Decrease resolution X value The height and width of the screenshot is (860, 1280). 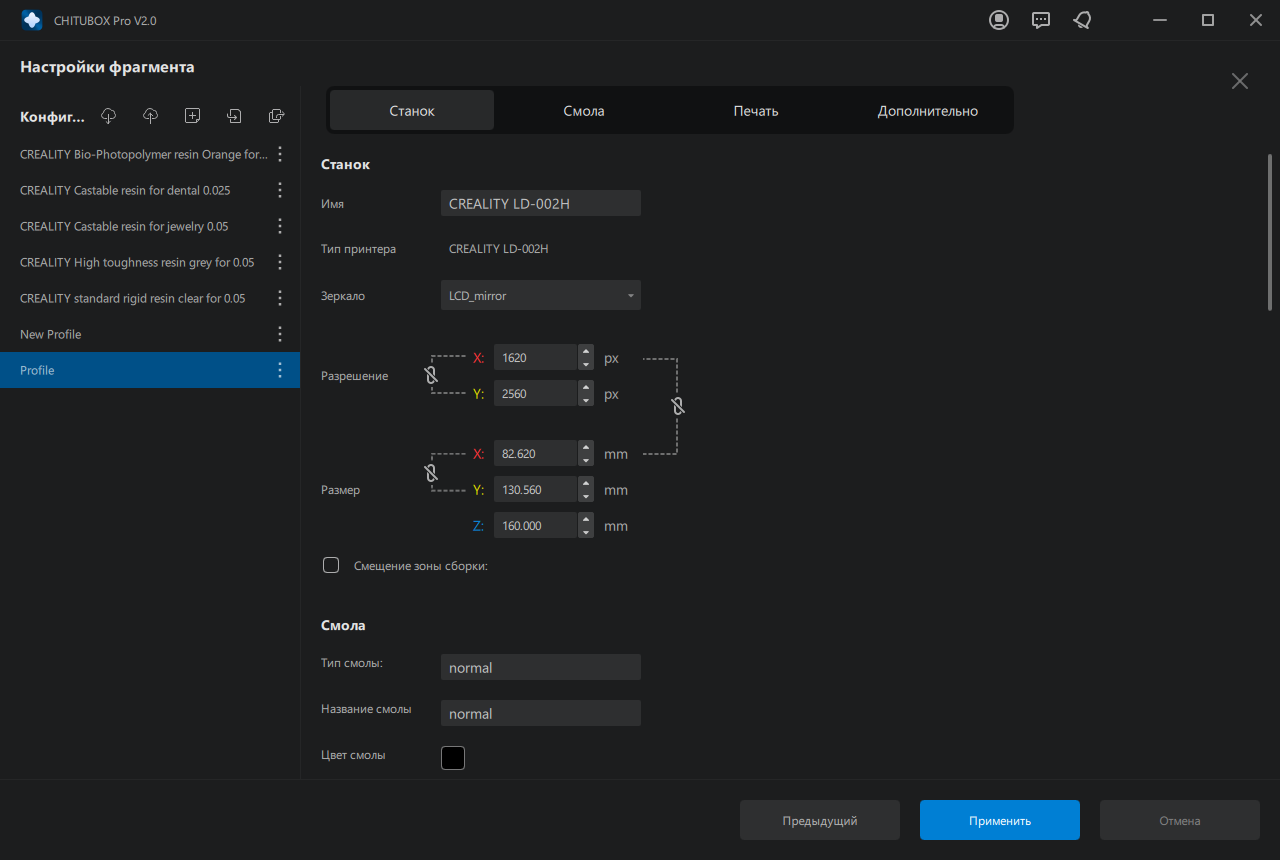(586, 364)
